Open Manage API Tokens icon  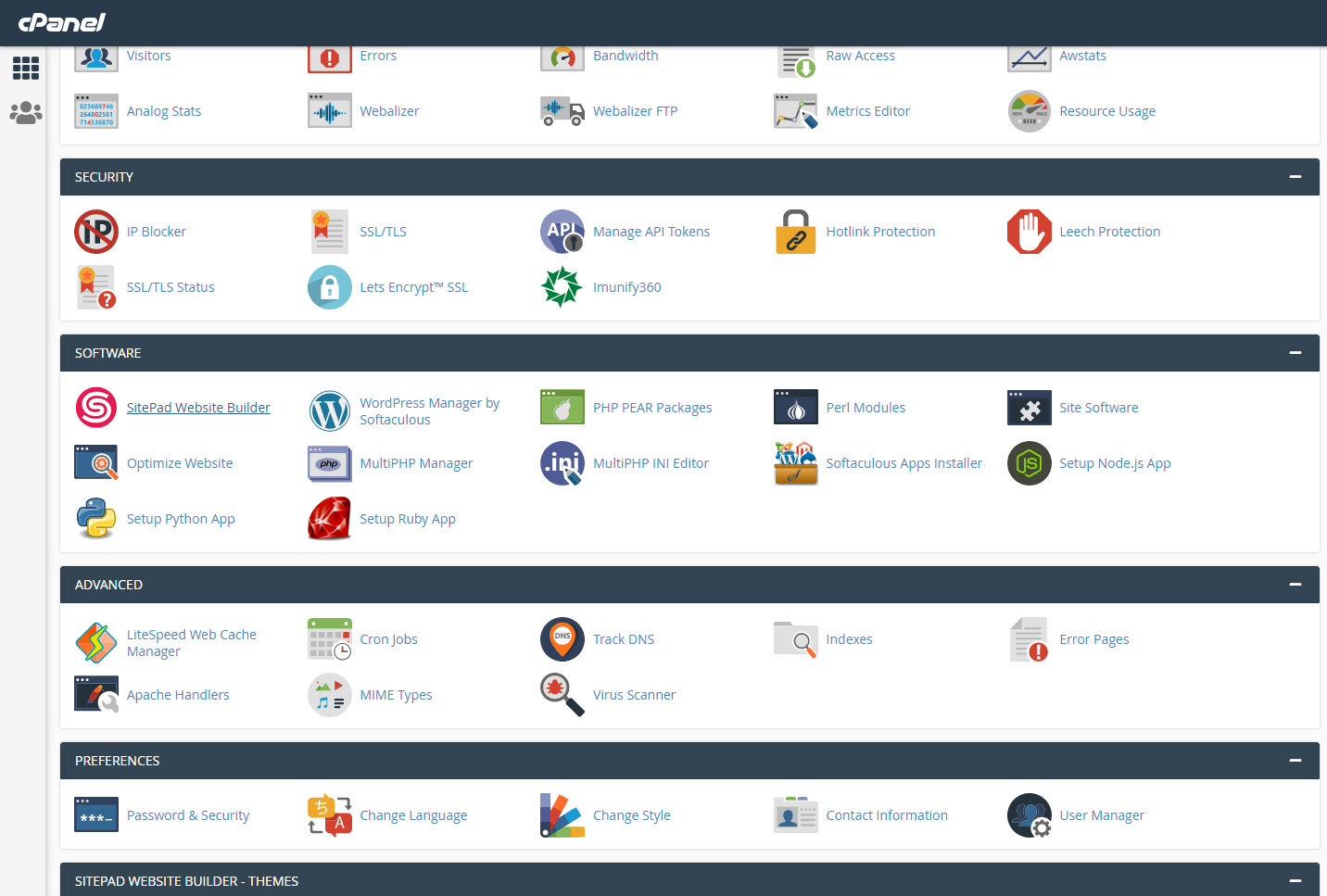pyautogui.click(x=562, y=232)
